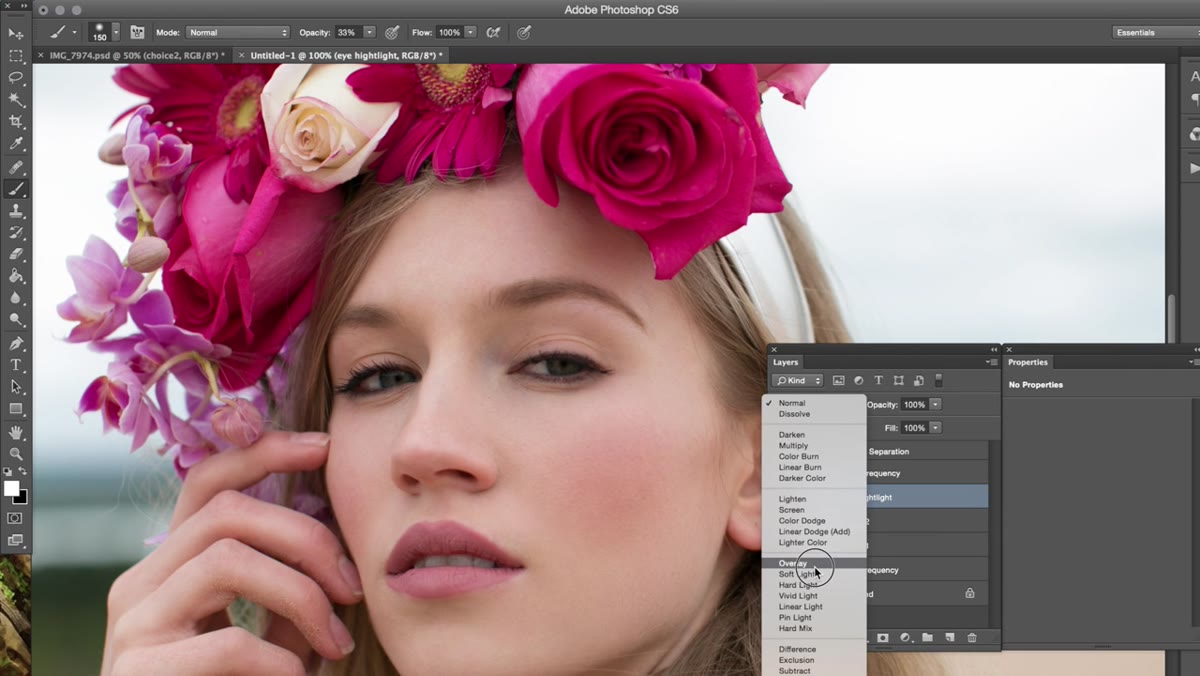Toggle the layer filtering switch on or off
Viewport: 1200px width, 676px height.
pos(938,380)
